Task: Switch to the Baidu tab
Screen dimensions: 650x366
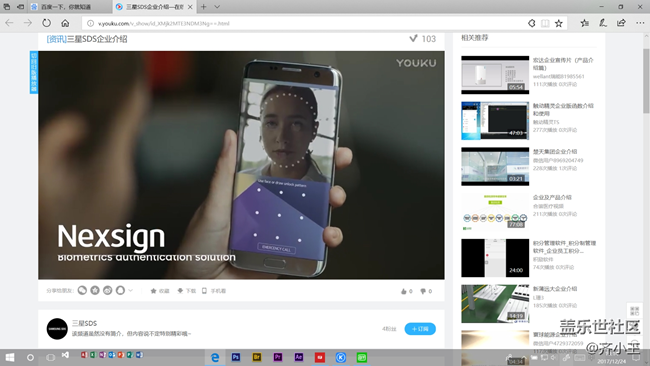Action: pos(69,7)
